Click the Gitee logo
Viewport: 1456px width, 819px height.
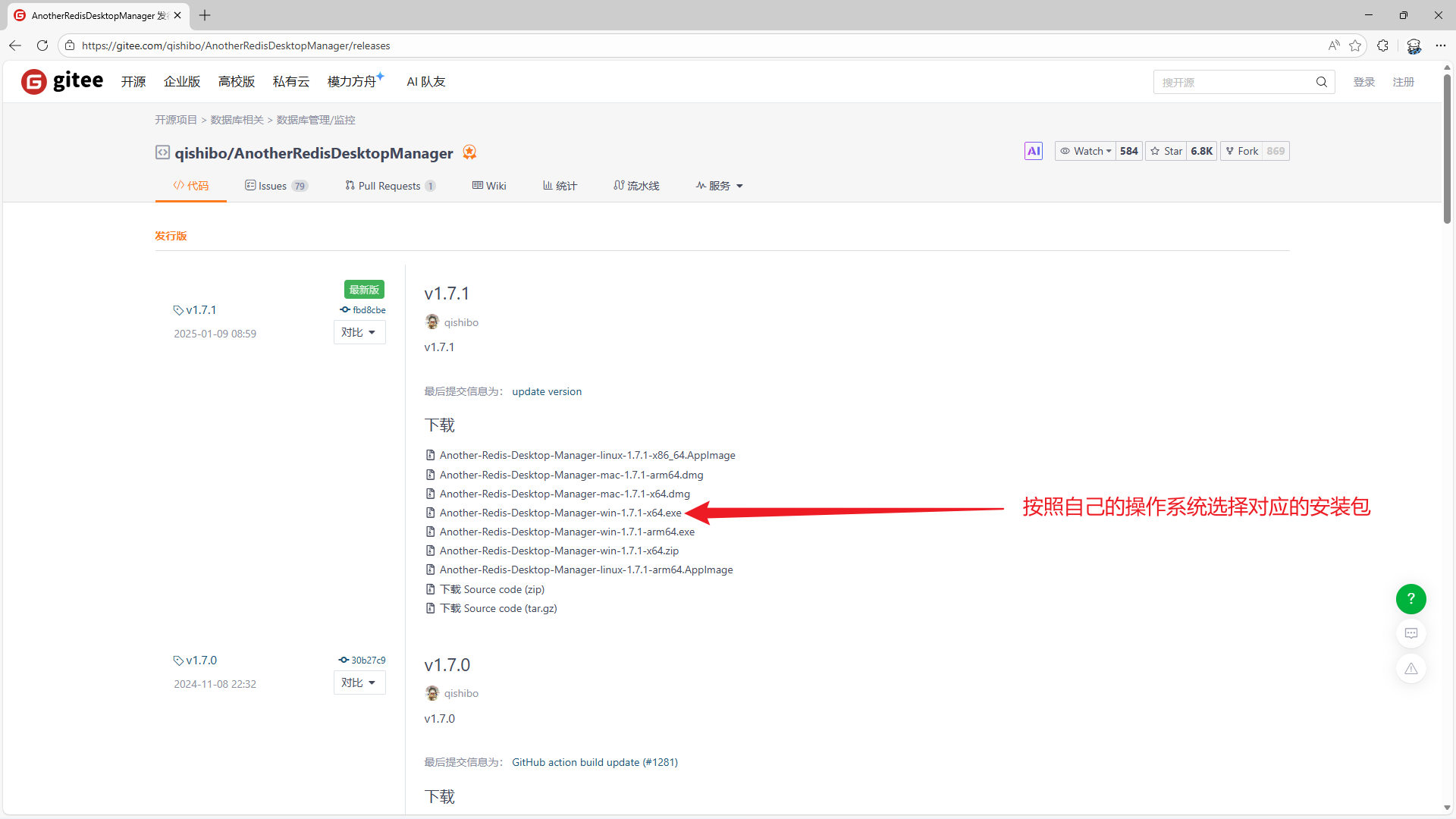click(62, 81)
